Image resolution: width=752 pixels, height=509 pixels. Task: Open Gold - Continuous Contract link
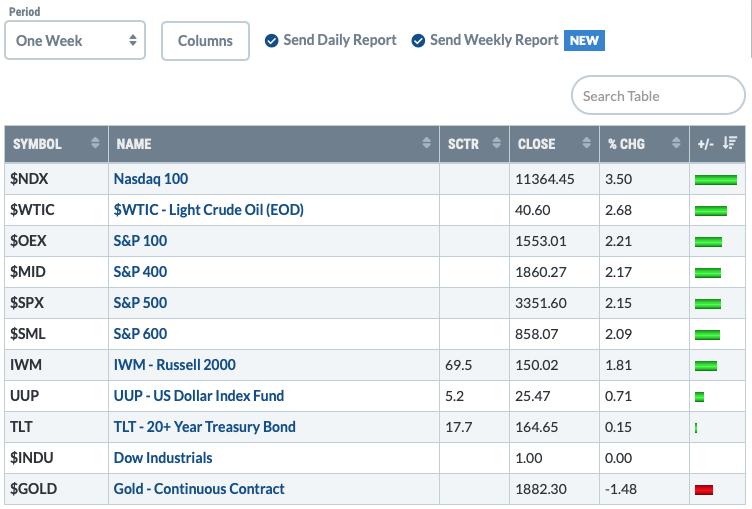pyautogui.click(x=199, y=489)
